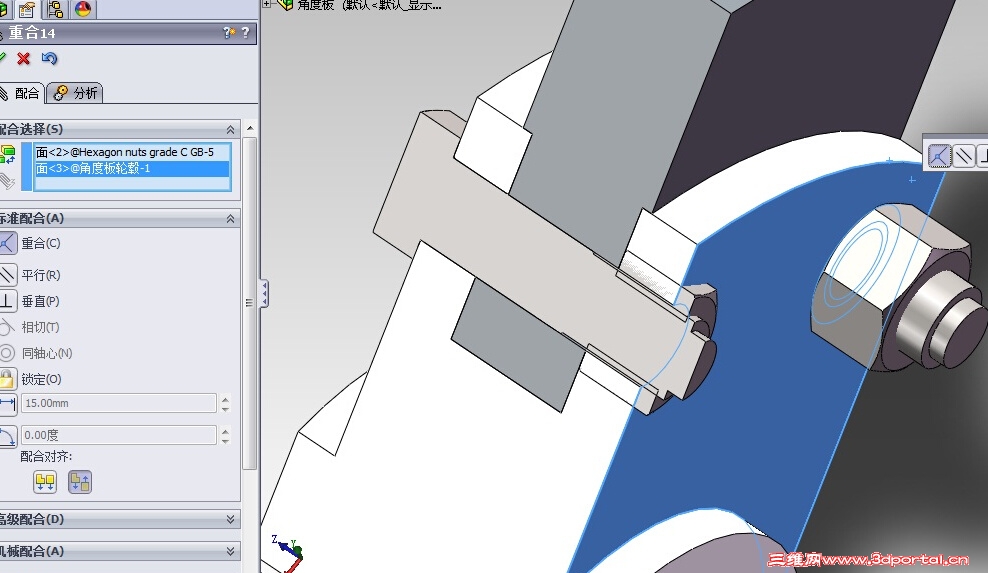Pick coincident icon in popup mate toolbar
The width and height of the screenshot is (988, 573).
point(939,156)
